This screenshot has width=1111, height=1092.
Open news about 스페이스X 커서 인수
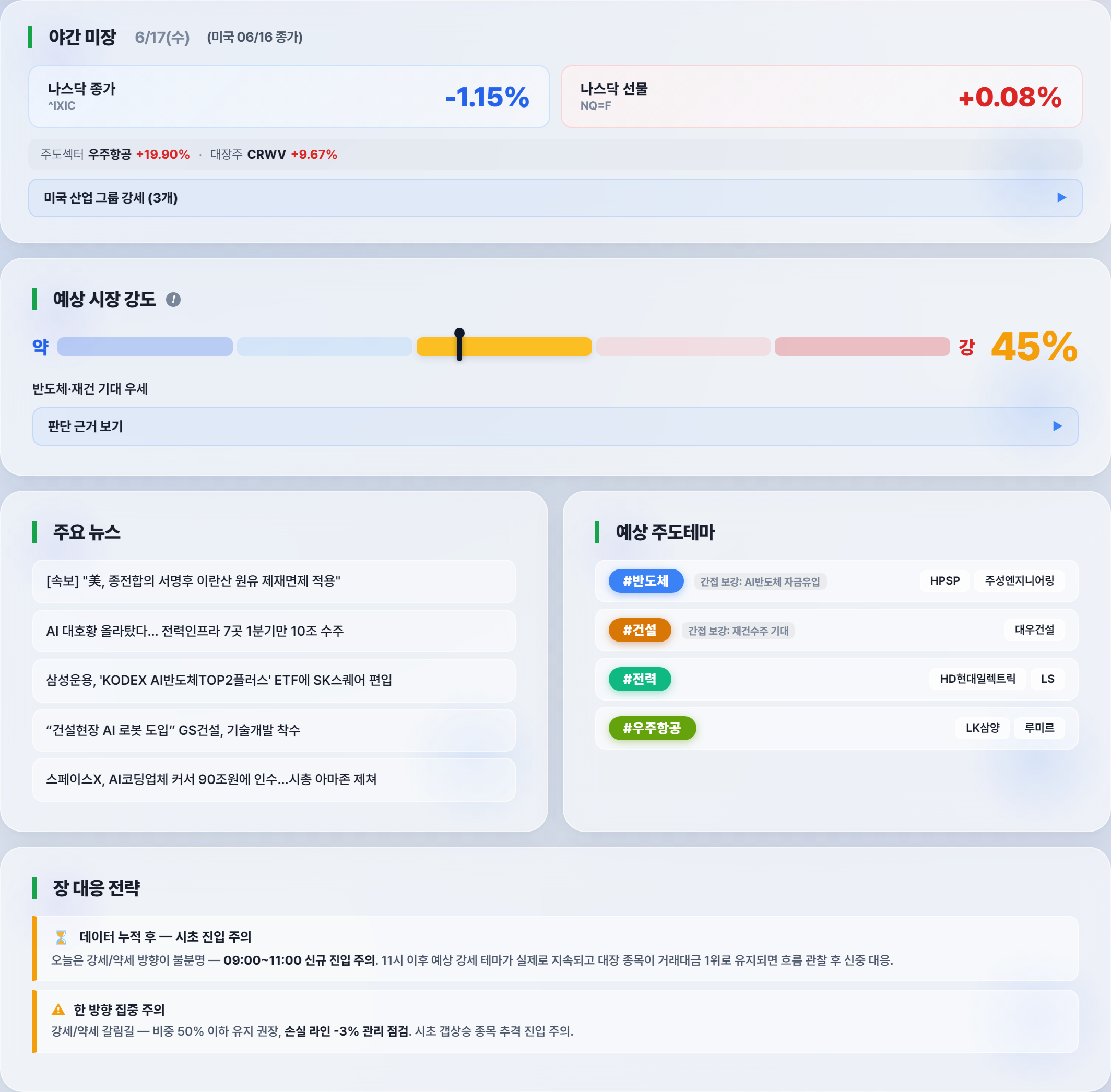[274, 779]
